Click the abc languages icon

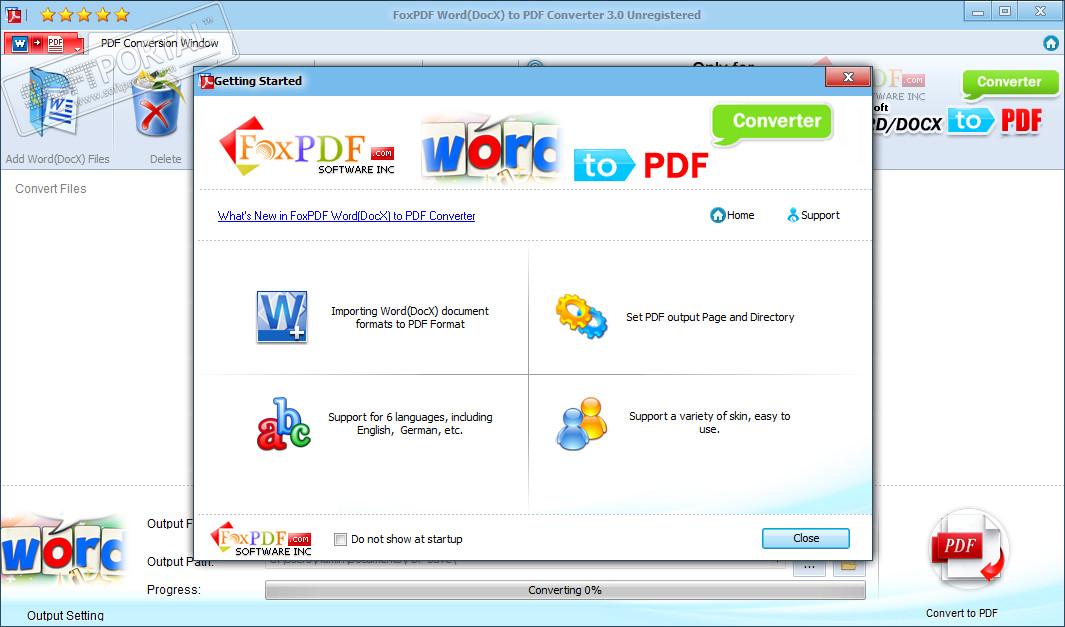click(x=283, y=424)
